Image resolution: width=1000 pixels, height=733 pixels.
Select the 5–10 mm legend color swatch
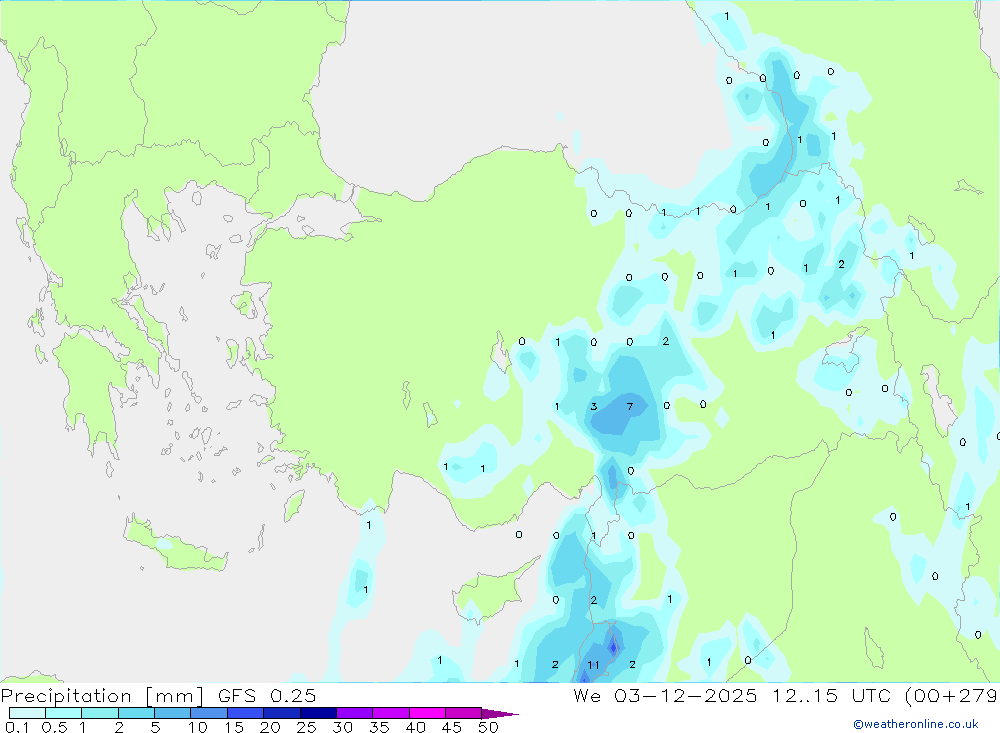173,713
